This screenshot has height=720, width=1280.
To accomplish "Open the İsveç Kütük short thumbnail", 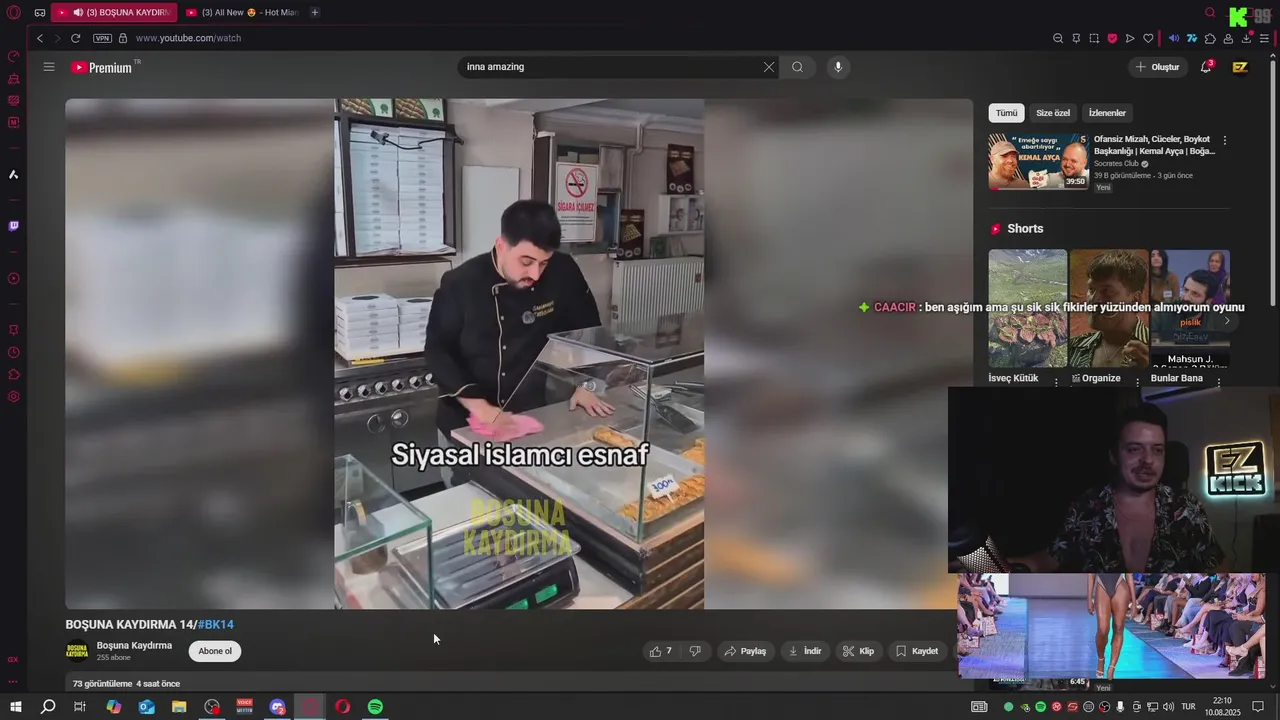I will click(1028, 309).
